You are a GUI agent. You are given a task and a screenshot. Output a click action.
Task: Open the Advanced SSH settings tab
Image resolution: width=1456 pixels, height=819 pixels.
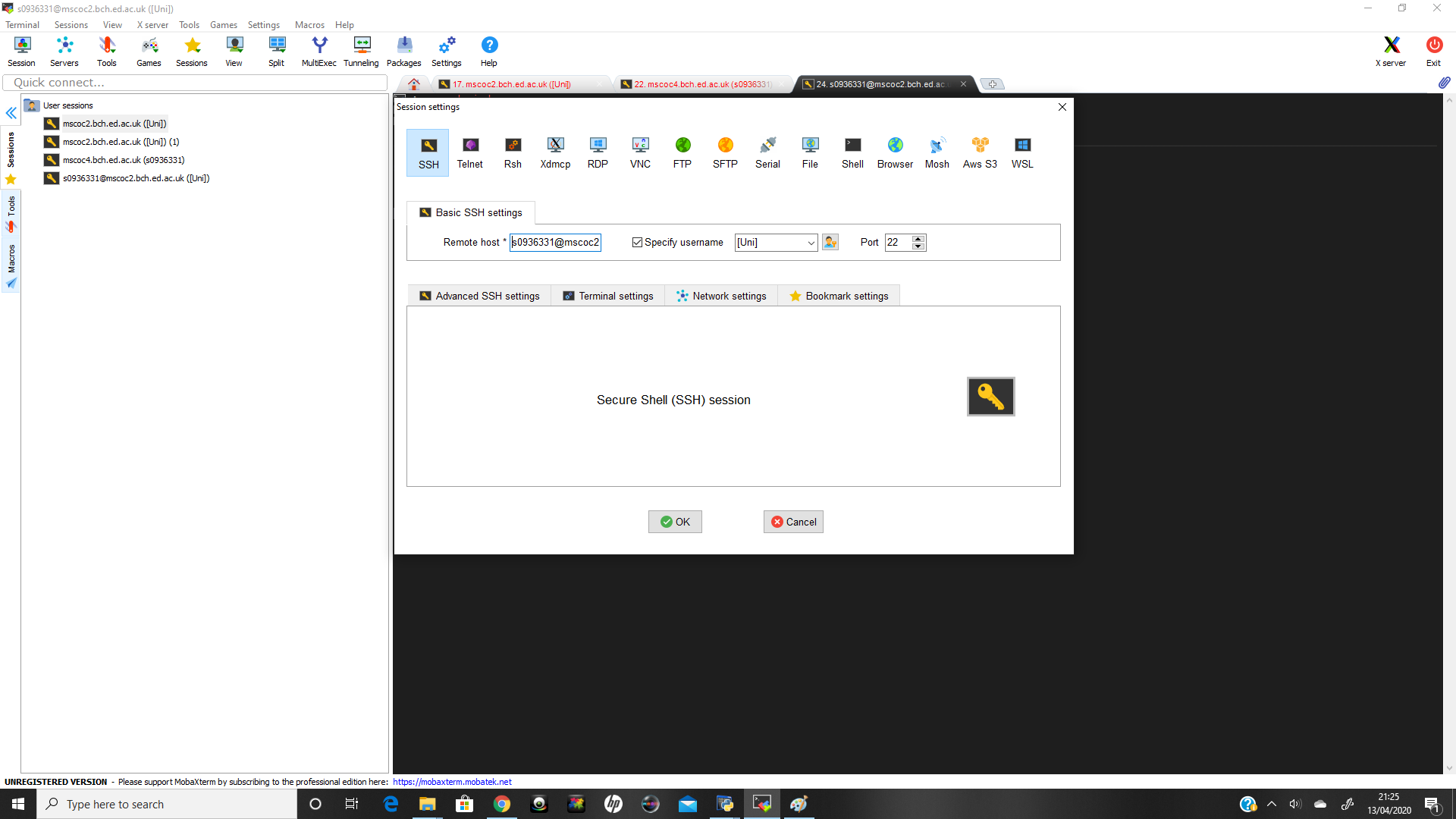(x=480, y=296)
